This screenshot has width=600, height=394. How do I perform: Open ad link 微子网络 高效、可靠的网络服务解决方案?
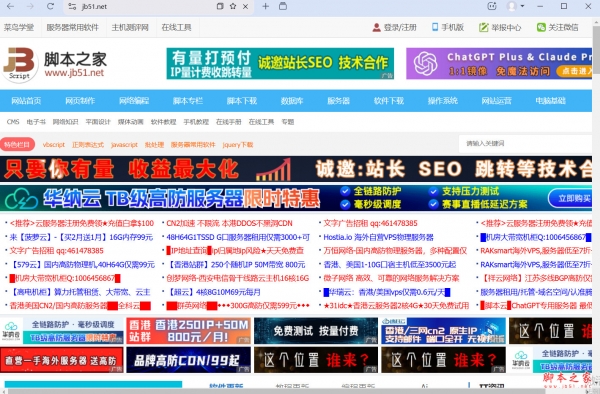pos(391,278)
